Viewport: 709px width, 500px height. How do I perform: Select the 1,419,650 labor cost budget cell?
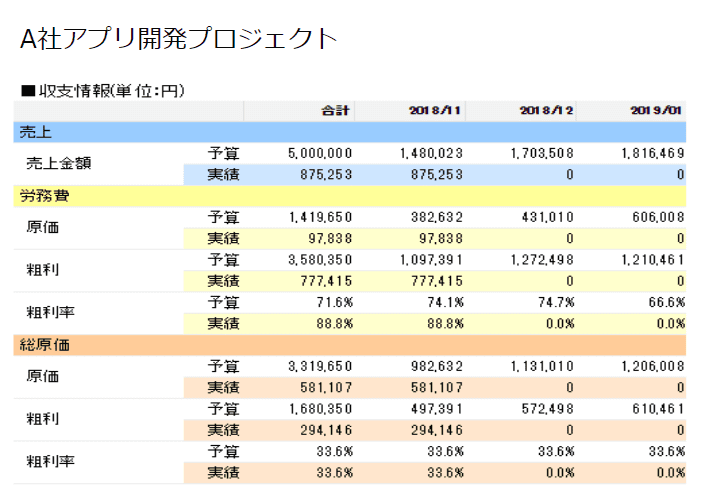(x=319, y=217)
